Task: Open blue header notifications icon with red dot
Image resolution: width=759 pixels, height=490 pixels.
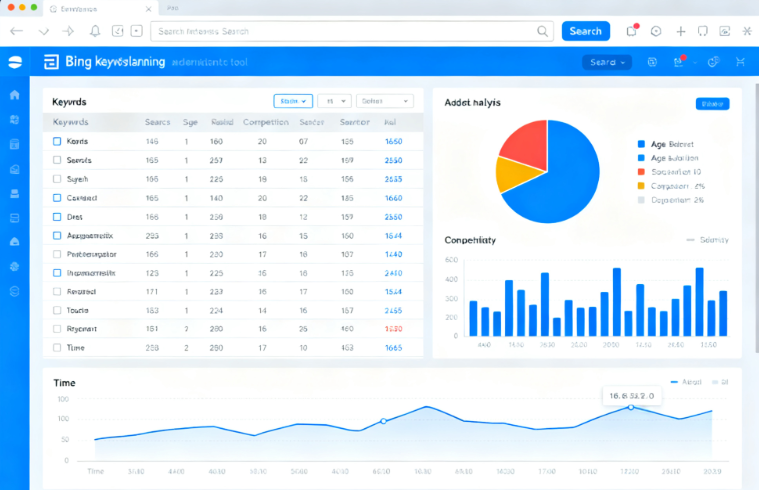Action: (x=679, y=61)
